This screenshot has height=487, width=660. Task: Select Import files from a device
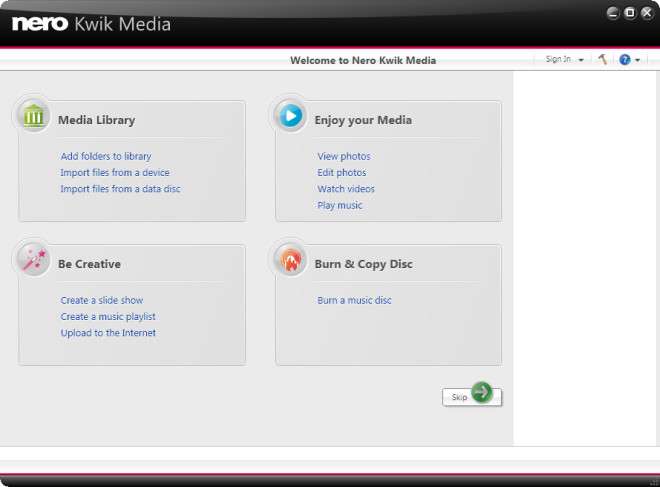[115, 173]
